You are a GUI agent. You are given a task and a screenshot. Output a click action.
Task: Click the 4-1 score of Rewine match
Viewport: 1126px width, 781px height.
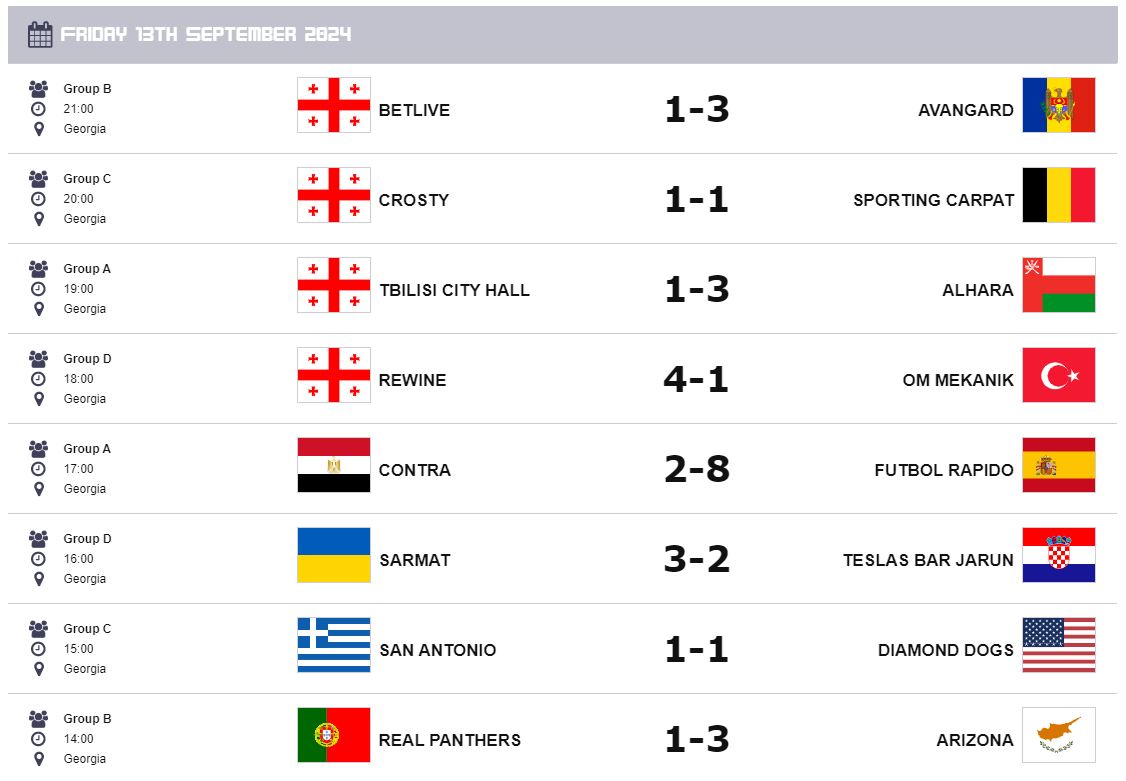[x=697, y=379]
